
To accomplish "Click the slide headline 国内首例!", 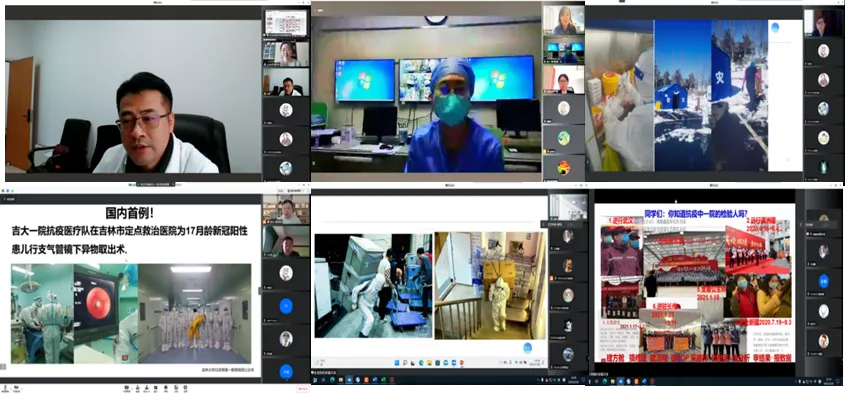I will pyautogui.click(x=133, y=213).
